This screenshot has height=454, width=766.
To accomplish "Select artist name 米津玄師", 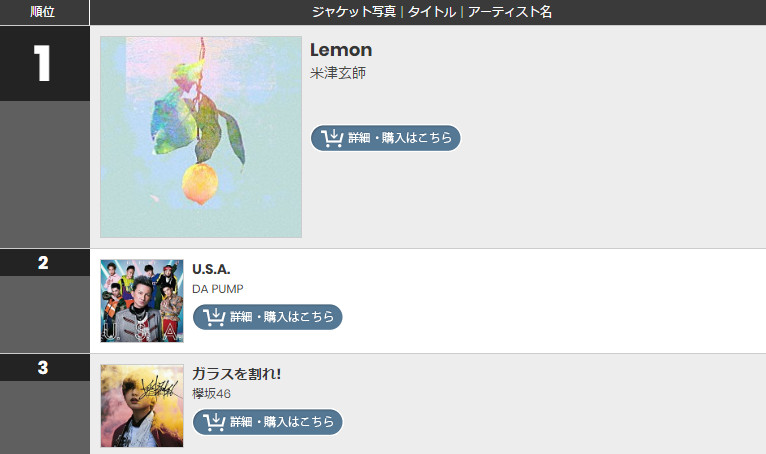I will pyautogui.click(x=338, y=73).
